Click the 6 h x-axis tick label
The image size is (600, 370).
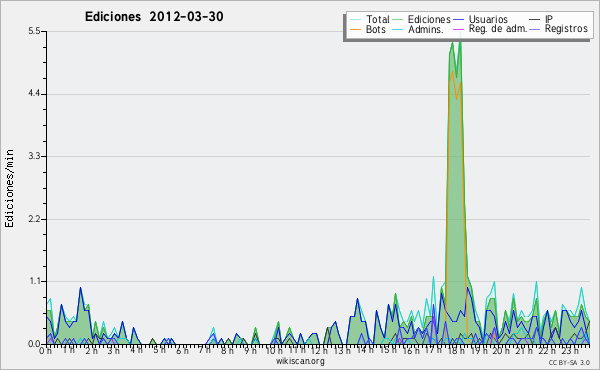tap(182, 351)
